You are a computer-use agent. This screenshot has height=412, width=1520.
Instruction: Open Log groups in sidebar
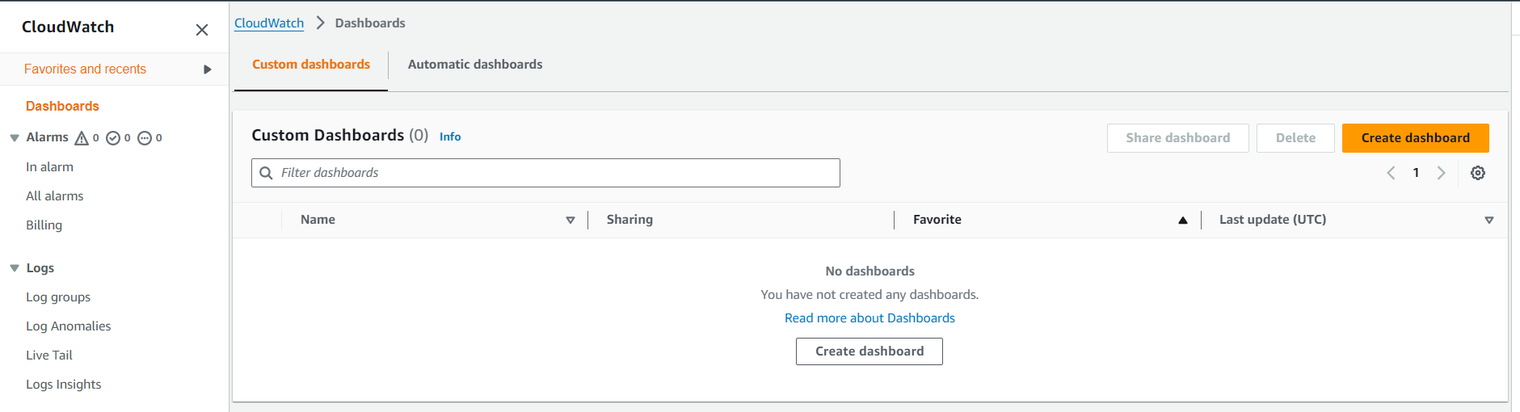58,297
